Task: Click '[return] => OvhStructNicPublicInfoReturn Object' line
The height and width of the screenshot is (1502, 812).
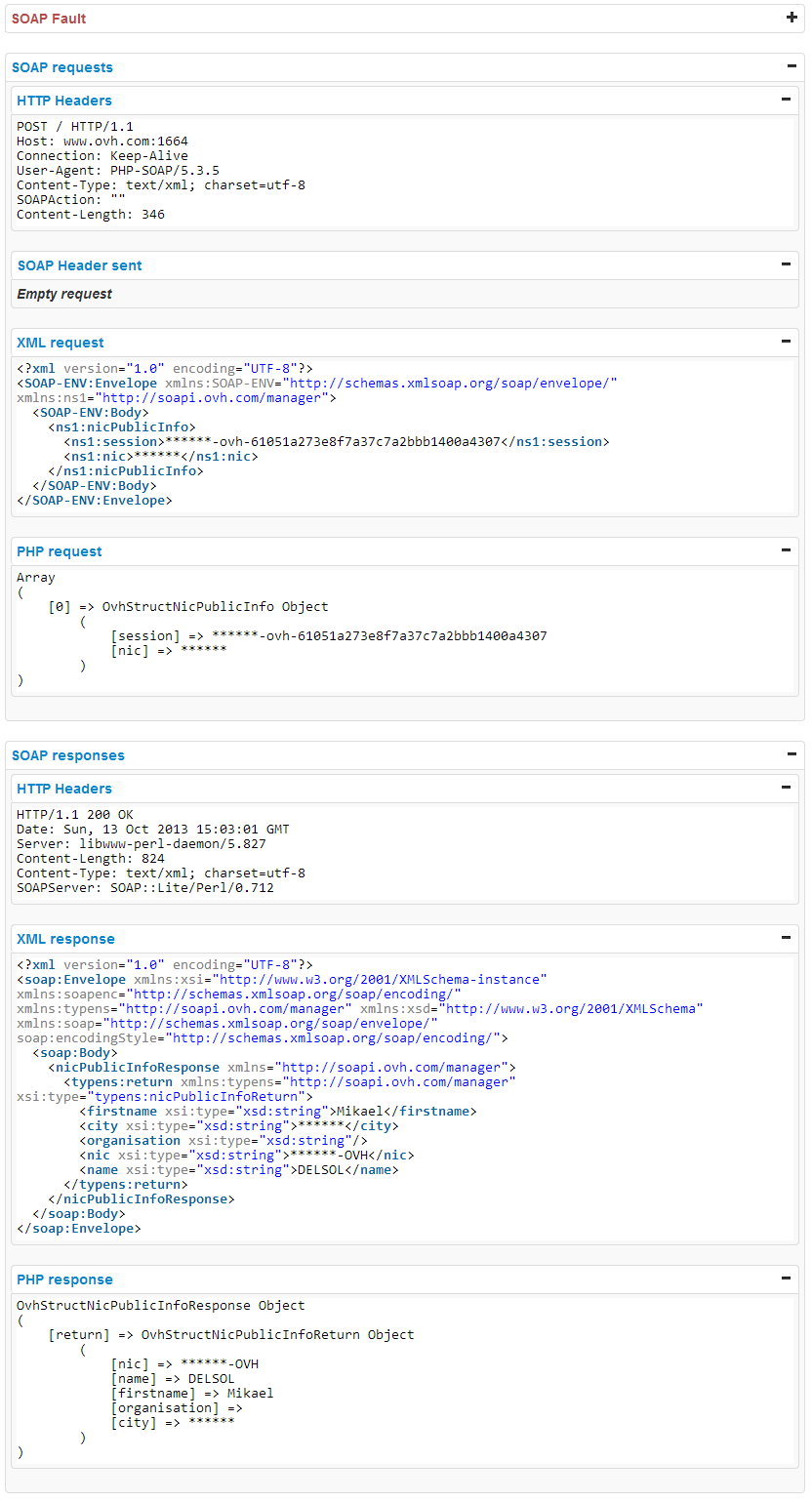Action: (x=231, y=1335)
